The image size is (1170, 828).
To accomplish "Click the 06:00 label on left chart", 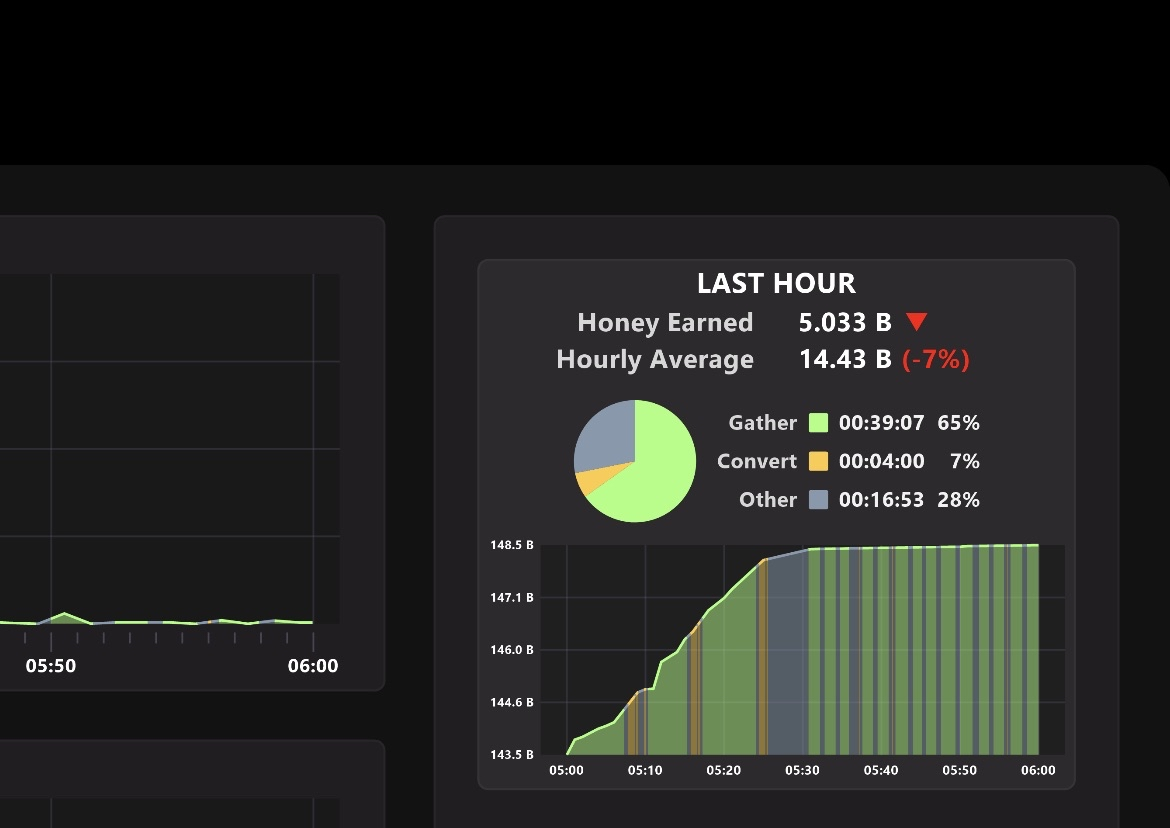I will (x=313, y=666).
